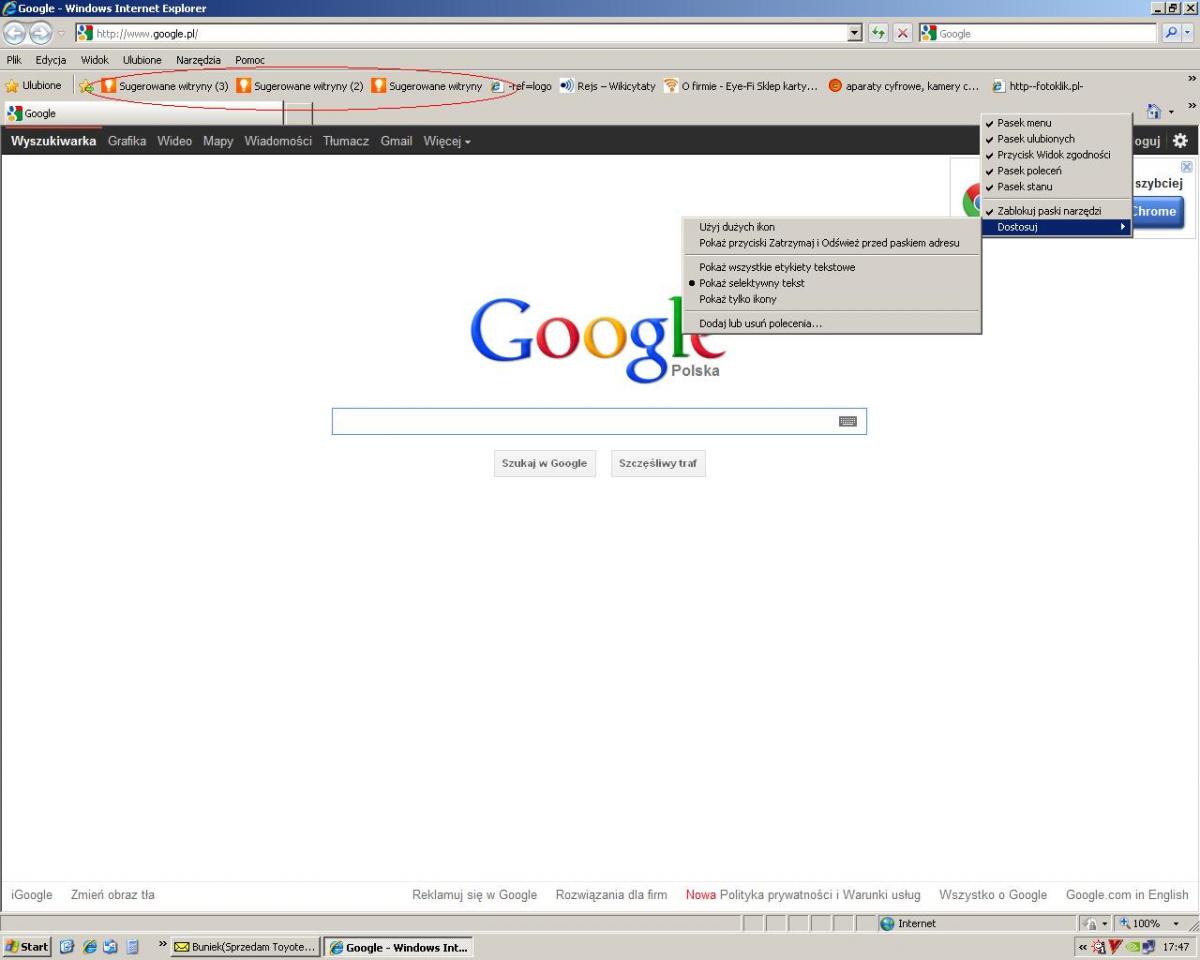Toggle Zablokuj paski narzędzi option
Image resolution: width=1200 pixels, height=960 pixels.
(1056, 211)
